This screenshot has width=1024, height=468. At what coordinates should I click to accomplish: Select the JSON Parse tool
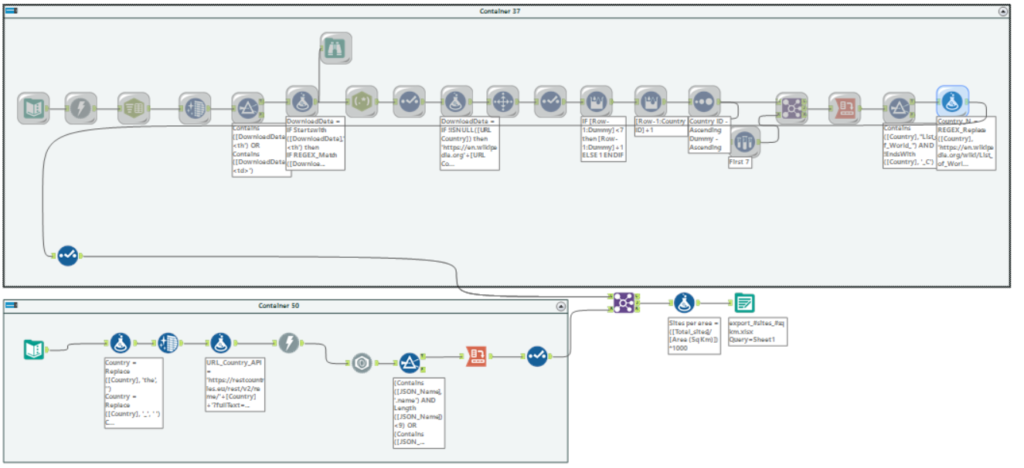tap(361, 363)
